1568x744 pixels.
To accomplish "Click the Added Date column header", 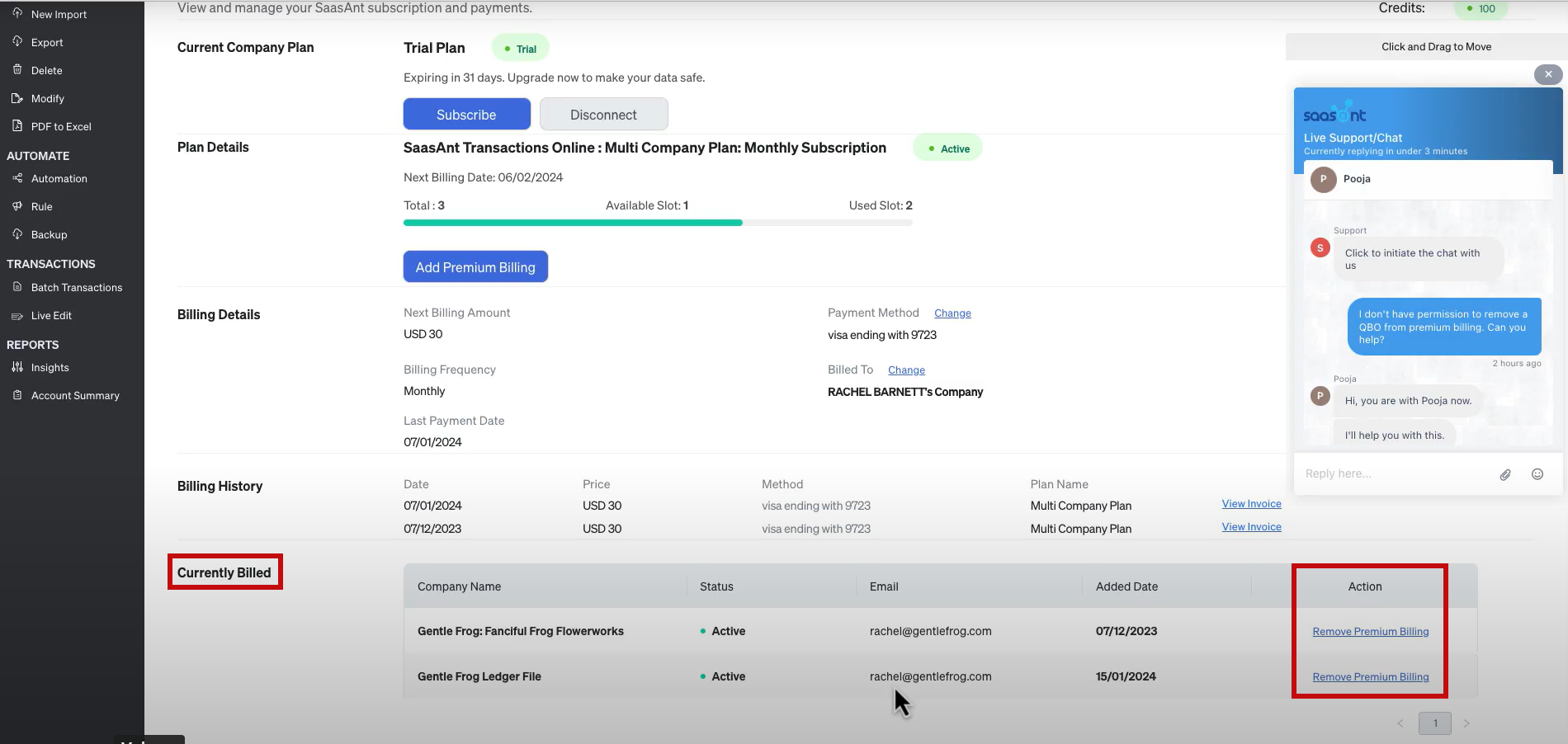I will [1126, 586].
